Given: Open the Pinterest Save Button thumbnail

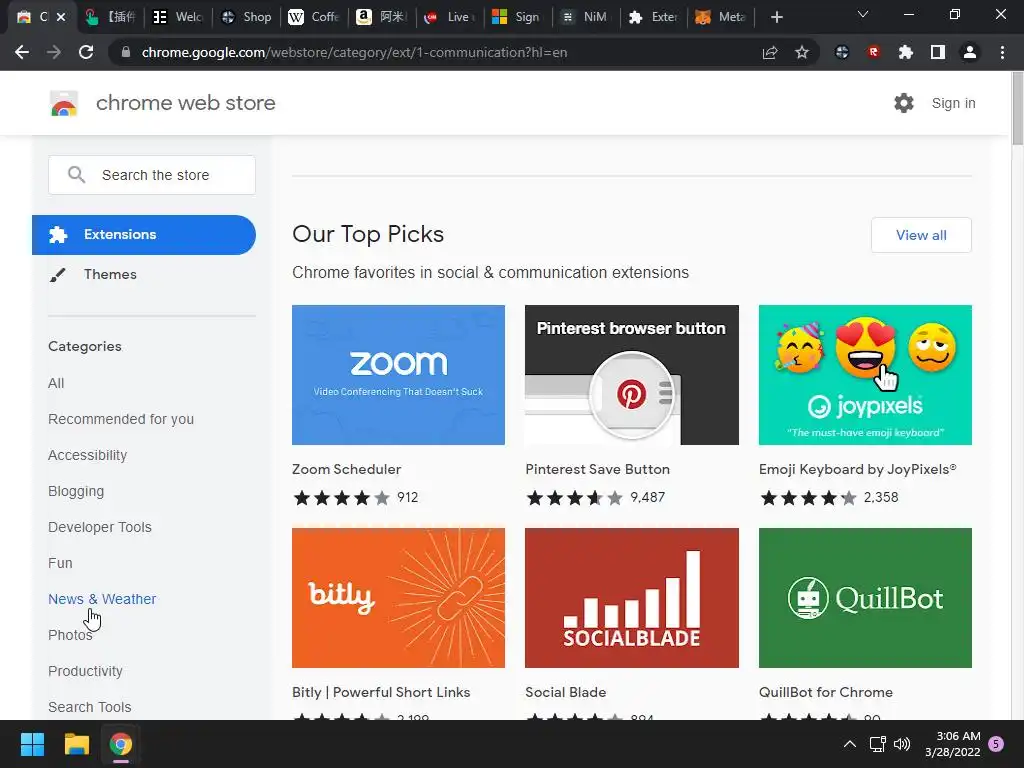Looking at the screenshot, I should click(x=632, y=375).
